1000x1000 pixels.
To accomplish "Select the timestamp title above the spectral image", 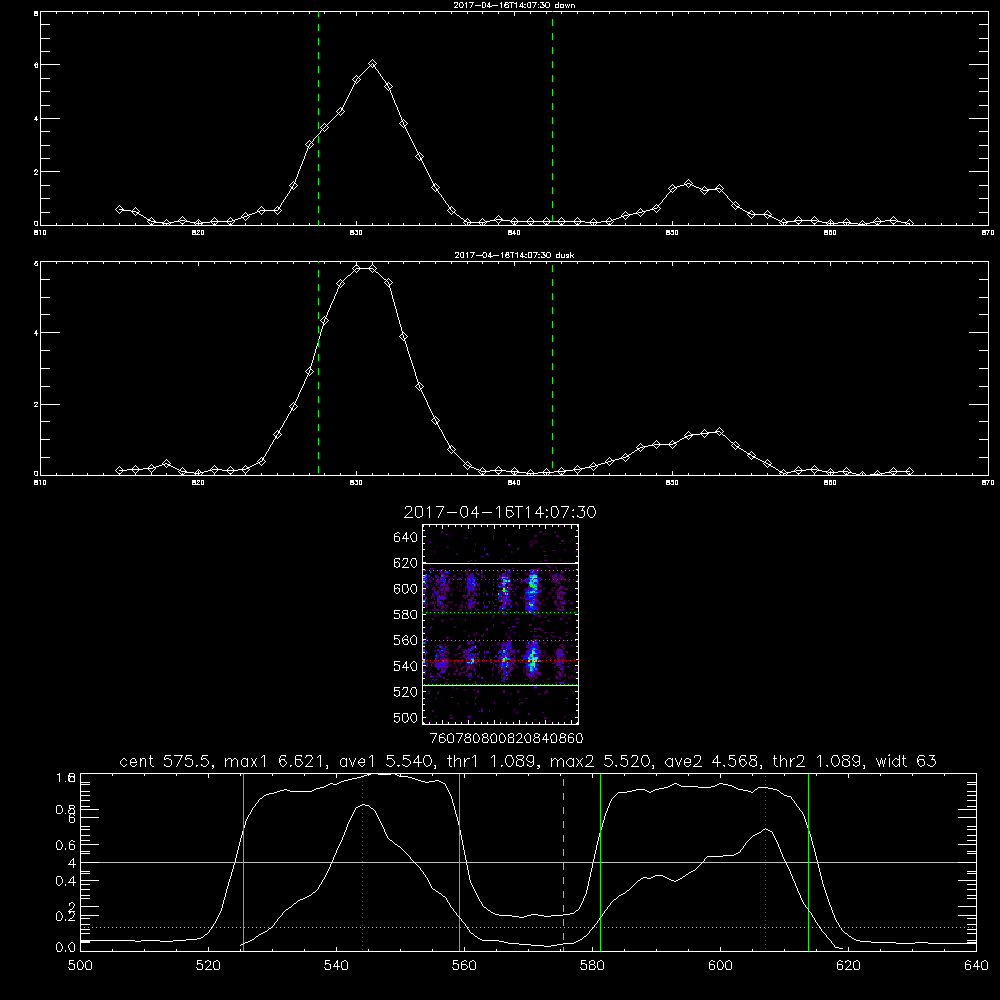I will (500, 512).
